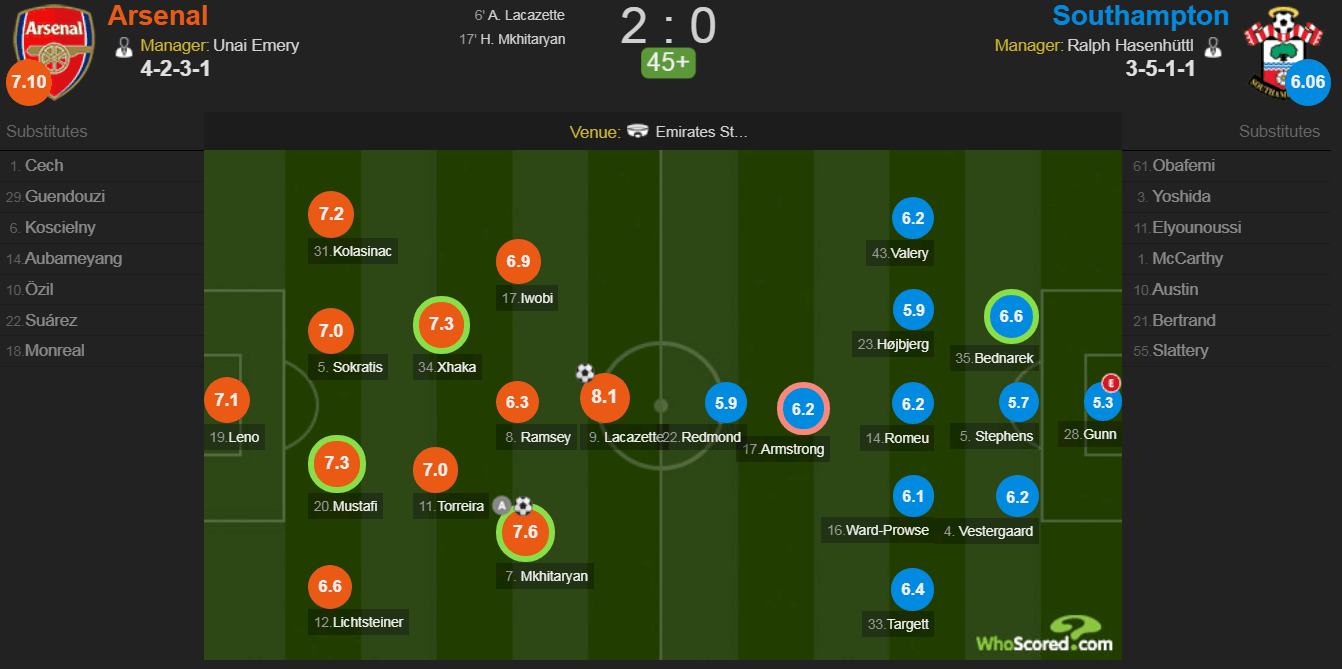The height and width of the screenshot is (669, 1343).
Task: Click the manager icon beside Ralph Hasenhüttl
Action: click(x=1213, y=46)
